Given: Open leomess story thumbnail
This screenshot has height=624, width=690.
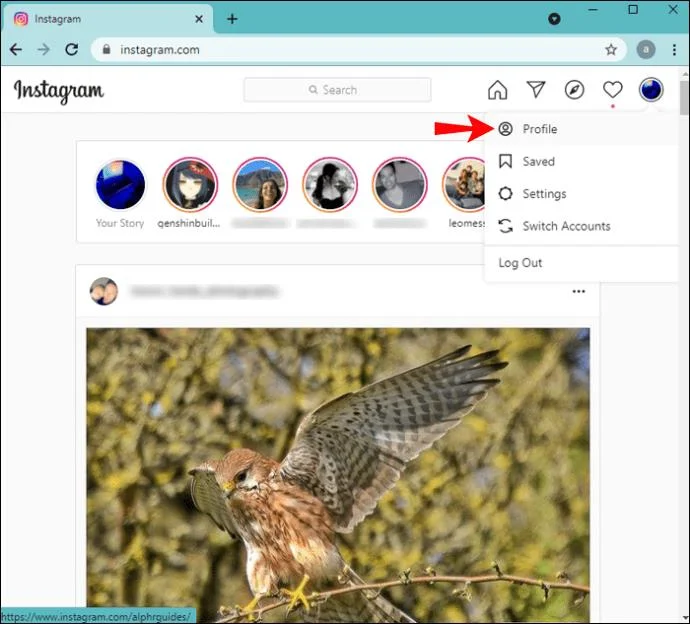Looking at the screenshot, I should click(464, 185).
